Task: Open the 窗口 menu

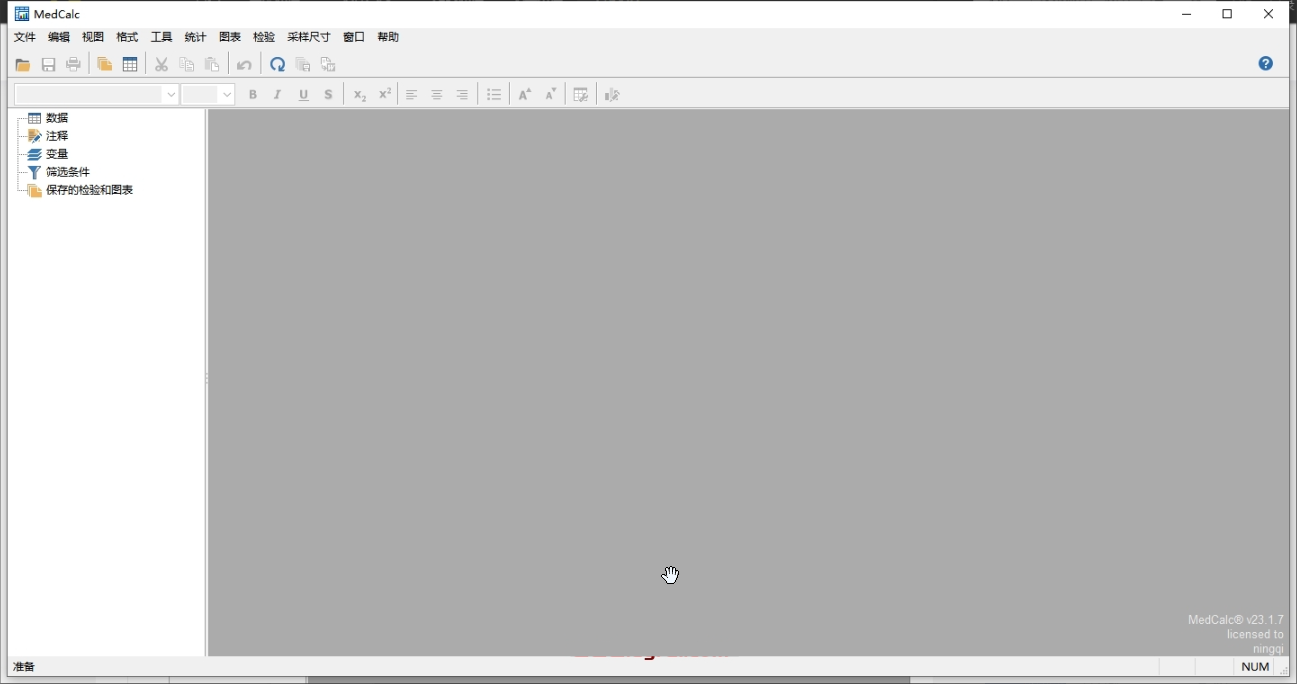Action: click(x=354, y=37)
